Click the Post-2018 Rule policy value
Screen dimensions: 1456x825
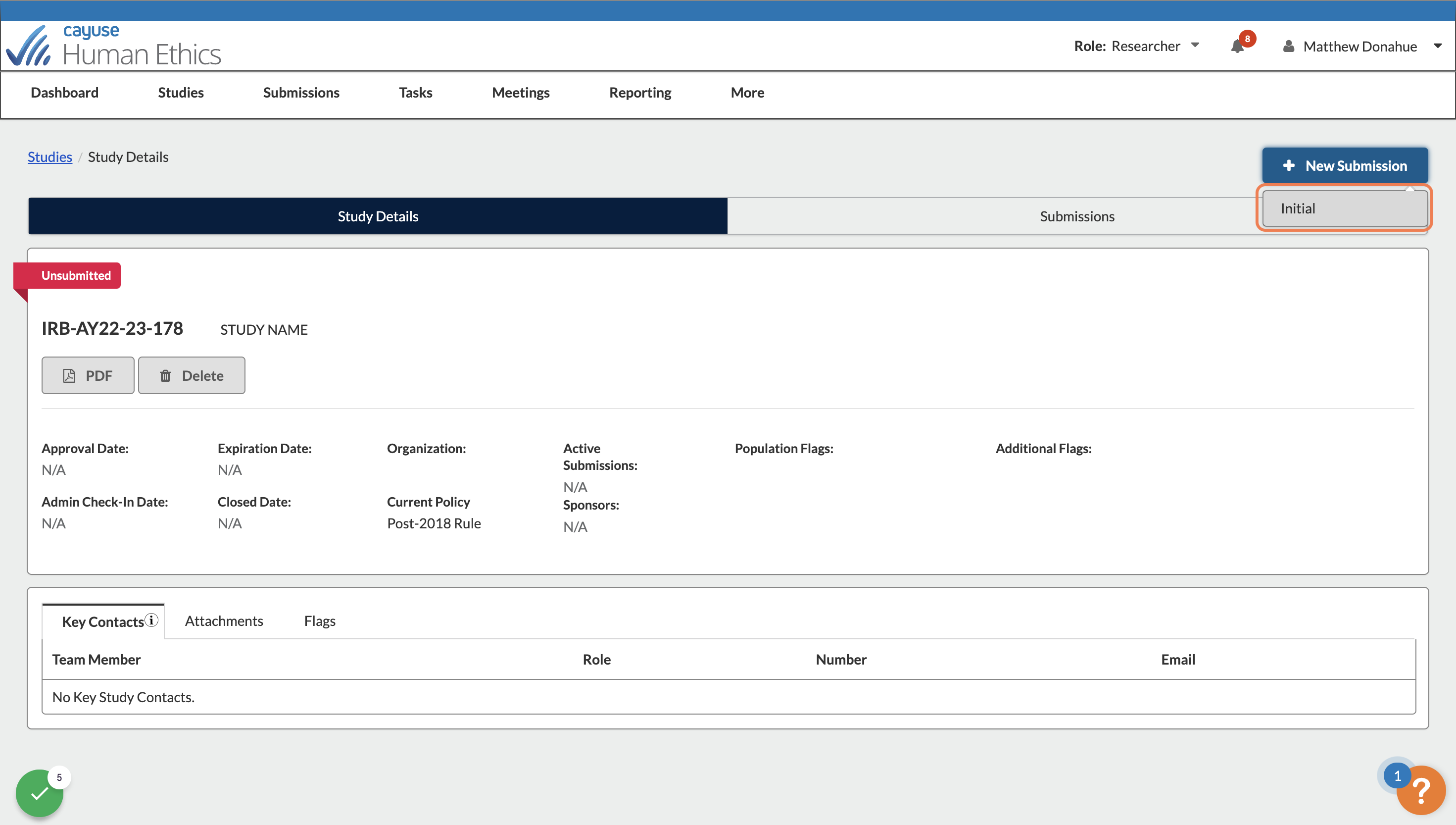(434, 523)
